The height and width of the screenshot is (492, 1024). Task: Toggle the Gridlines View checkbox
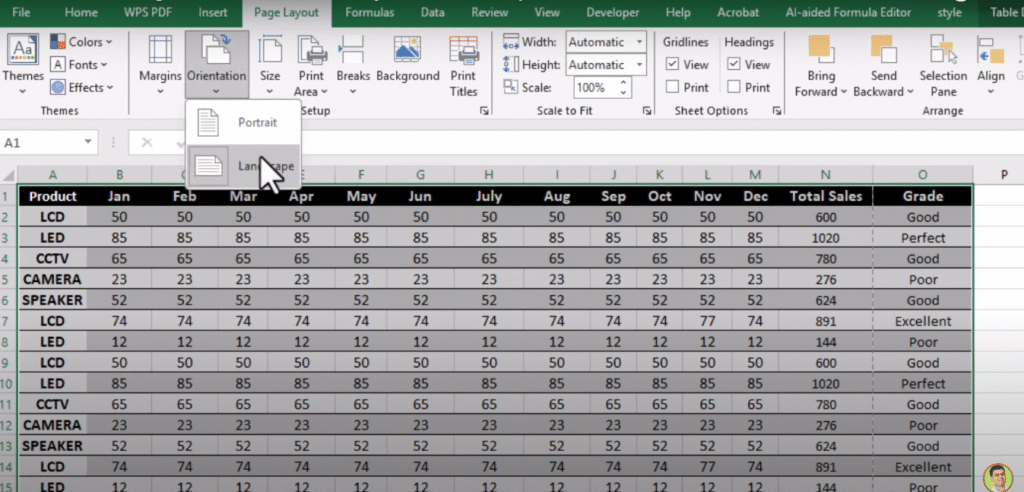tap(673, 64)
